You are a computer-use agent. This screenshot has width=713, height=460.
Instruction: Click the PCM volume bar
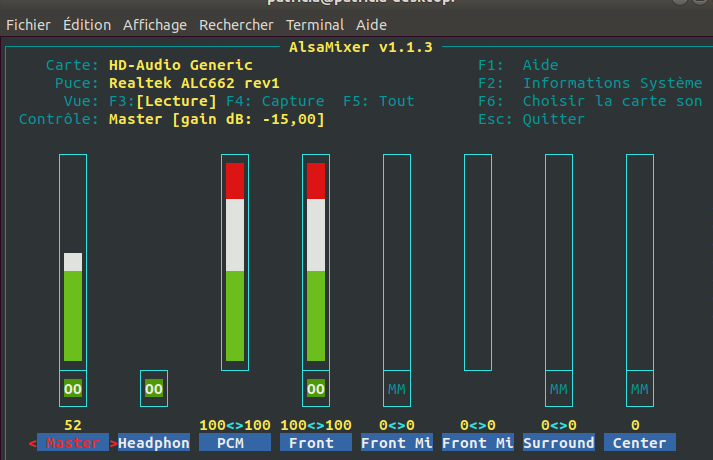click(235, 262)
